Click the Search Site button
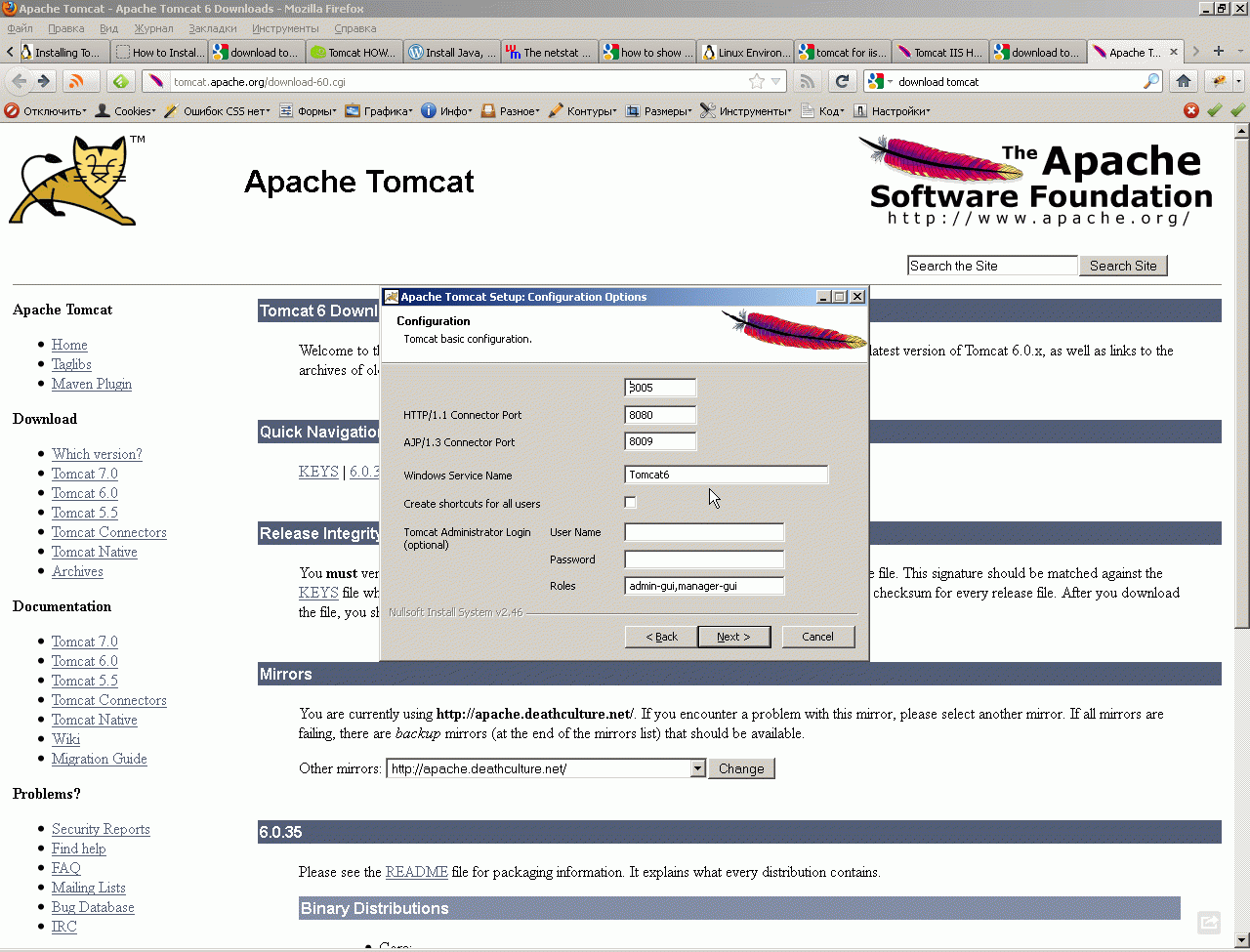The width and height of the screenshot is (1250, 952). (1123, 266)
